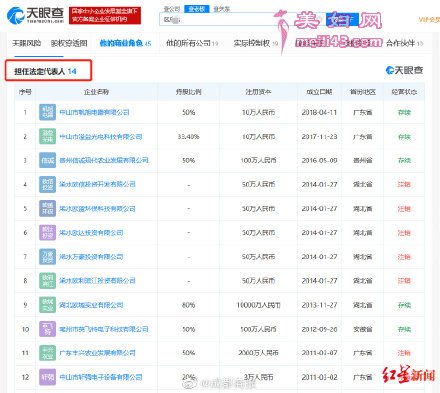Open the green logo tile in row 11
The image size is (440, 393).
[47, 353]
